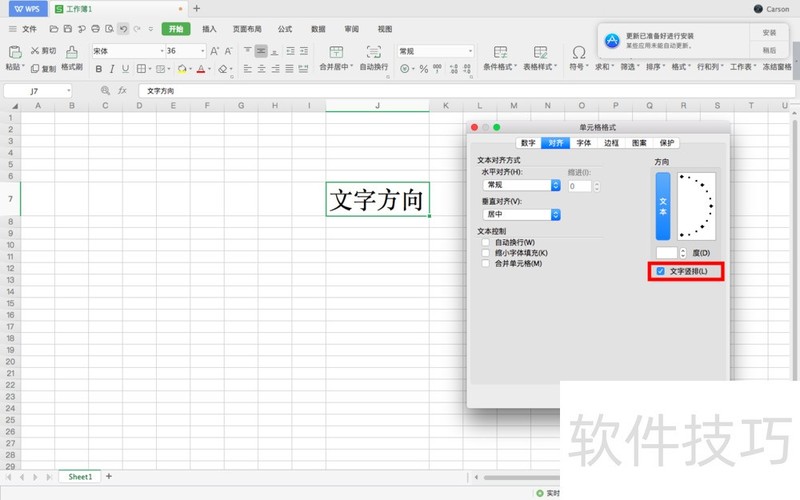Click 安装 in the update notification

pos(768,33)
